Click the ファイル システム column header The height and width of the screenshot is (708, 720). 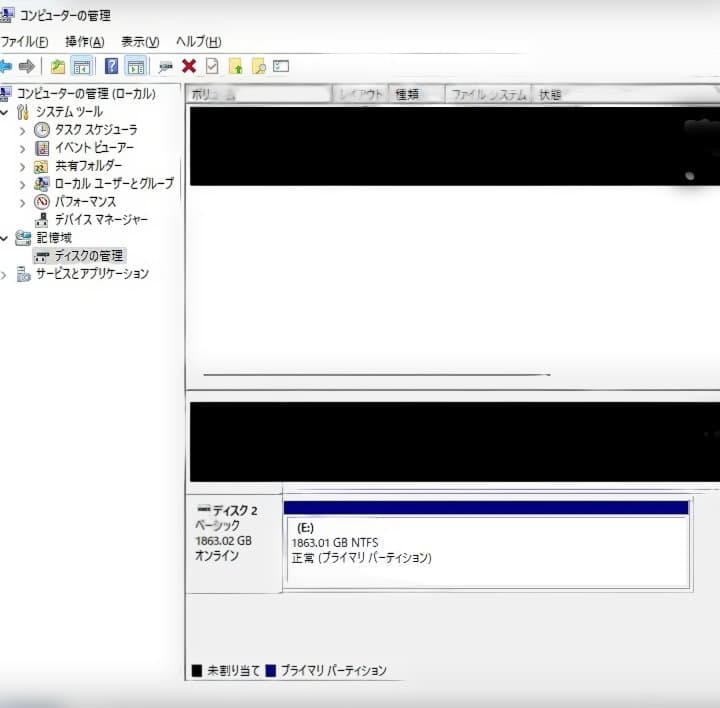pyautogui.click(x=488, y=95)
